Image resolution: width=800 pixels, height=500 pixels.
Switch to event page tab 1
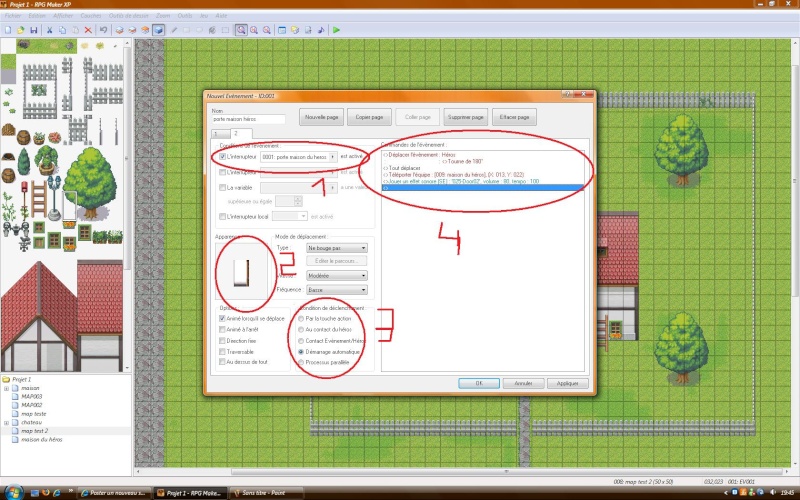tap(220, 134)
